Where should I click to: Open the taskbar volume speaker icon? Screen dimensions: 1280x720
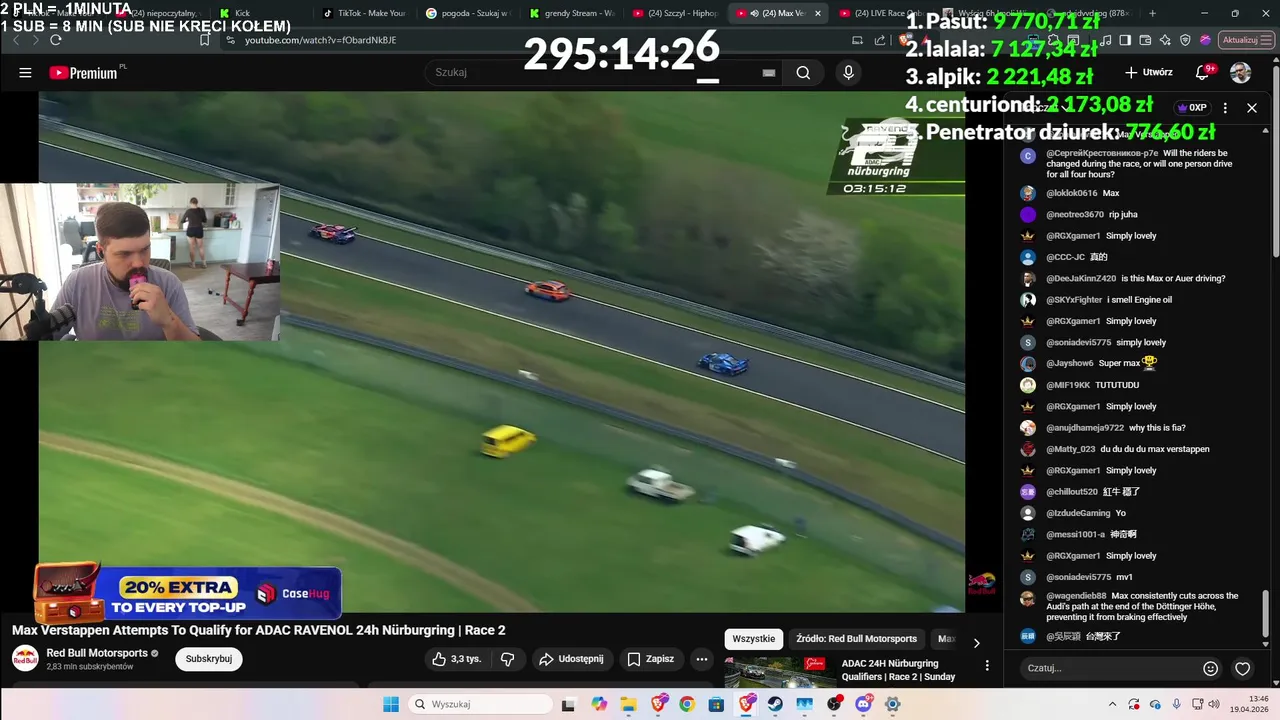[x=1216, y=704]
